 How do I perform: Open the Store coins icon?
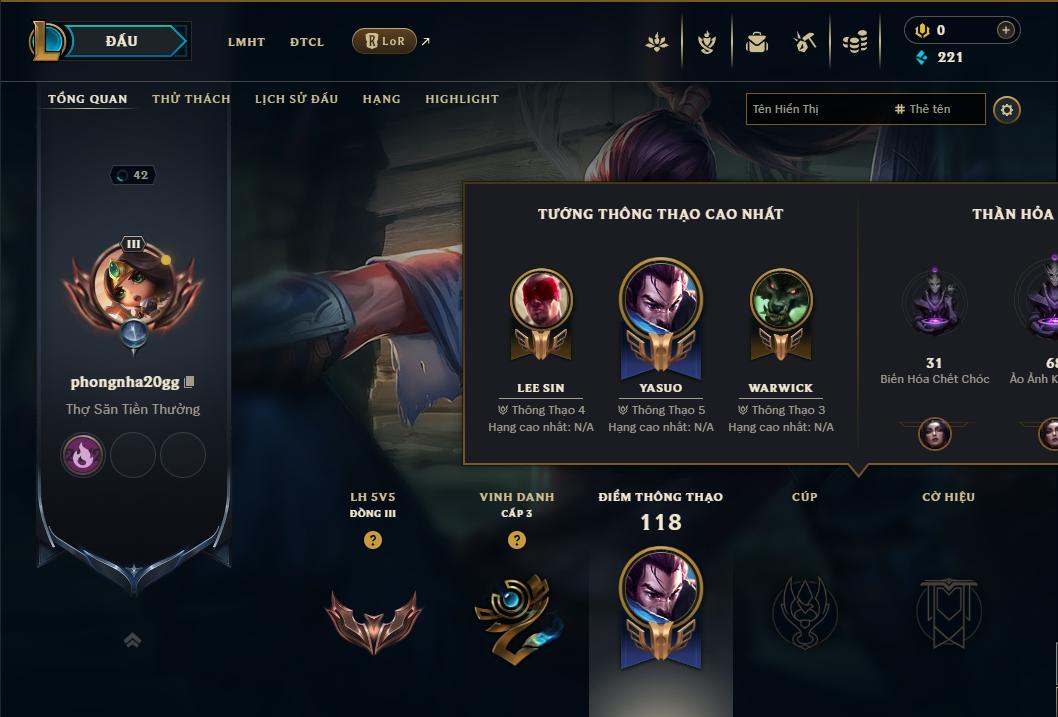click(855, 43)
